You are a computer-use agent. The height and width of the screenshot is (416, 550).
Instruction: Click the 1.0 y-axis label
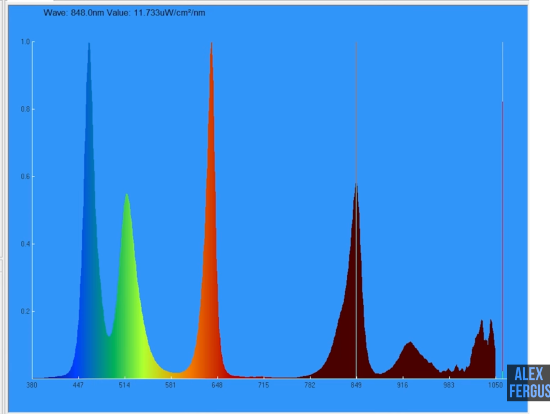tap(25, 42)
